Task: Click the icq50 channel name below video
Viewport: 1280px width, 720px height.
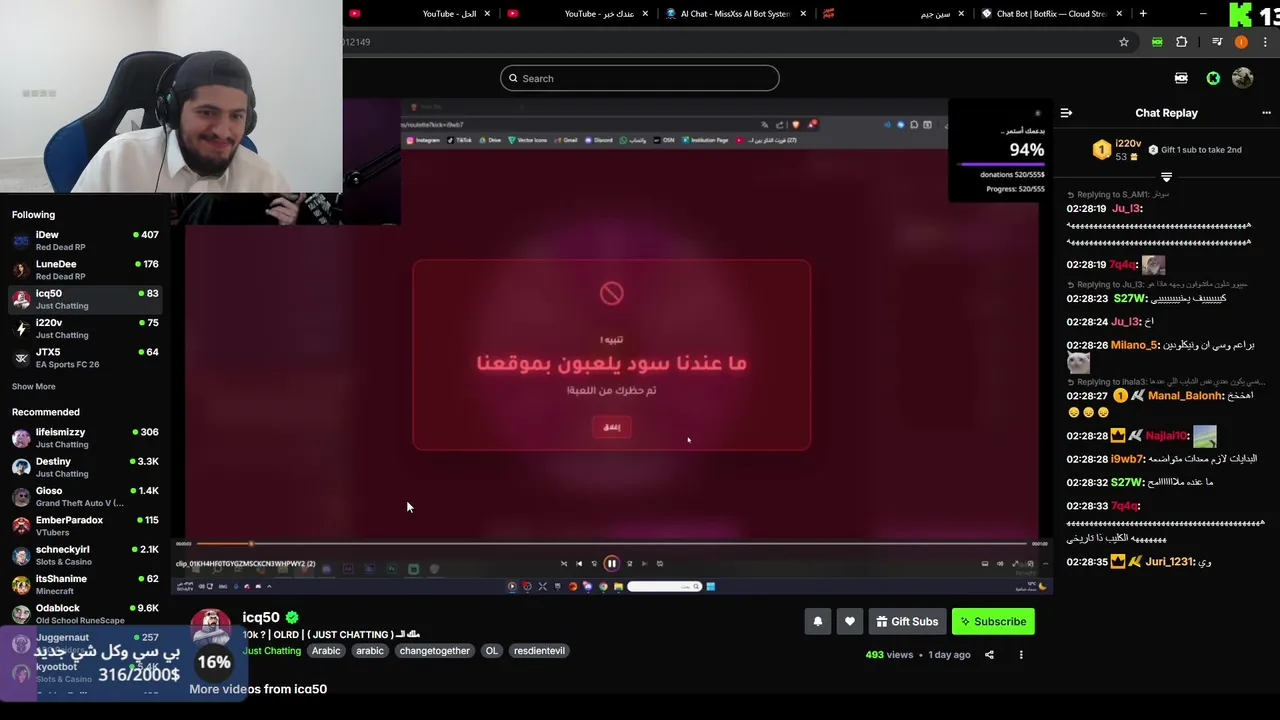Action: (x=261, y=618)
